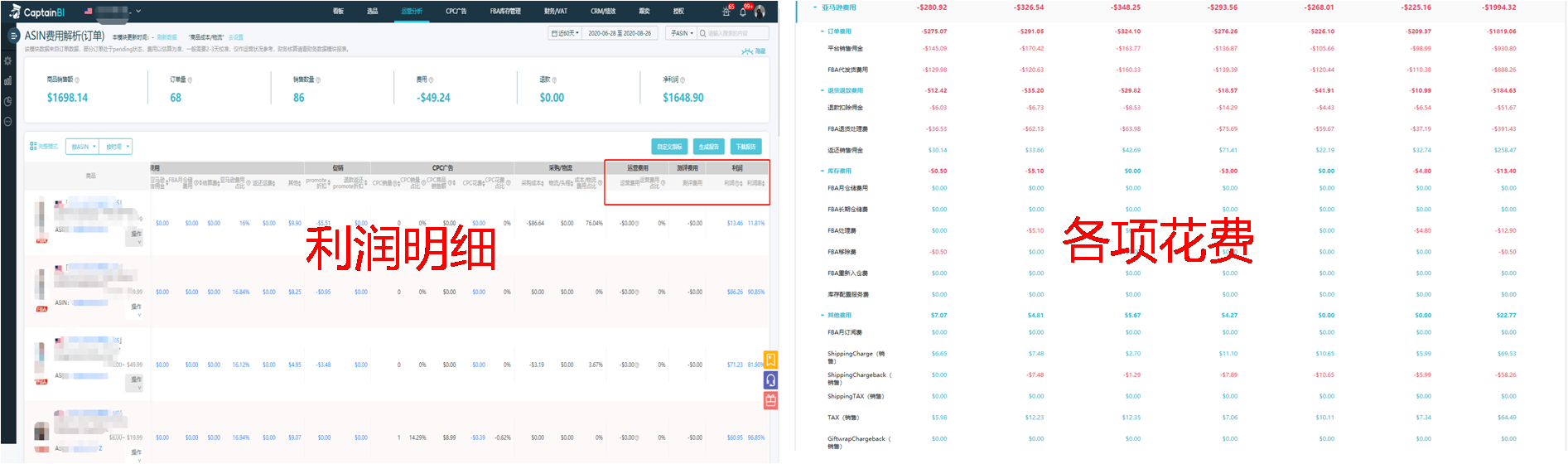Click the -$1994.32 total value
This screenshot has width=1568, height=464.
click(x=1499, y=7)
